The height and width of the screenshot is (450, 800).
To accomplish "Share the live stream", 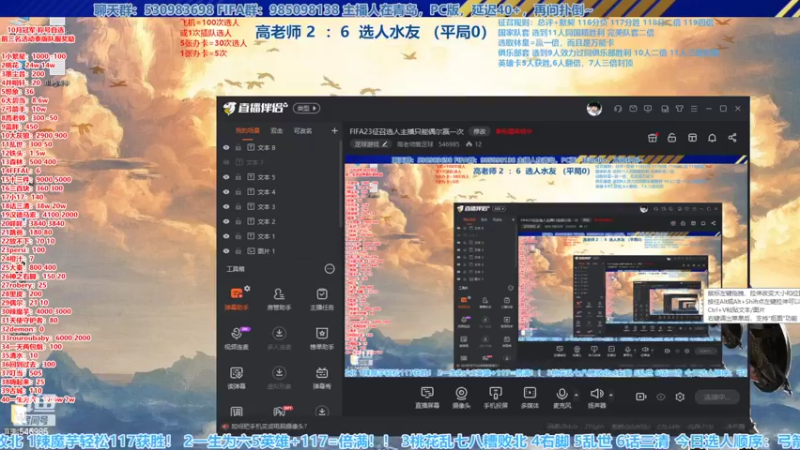I will tap(732, 138).
